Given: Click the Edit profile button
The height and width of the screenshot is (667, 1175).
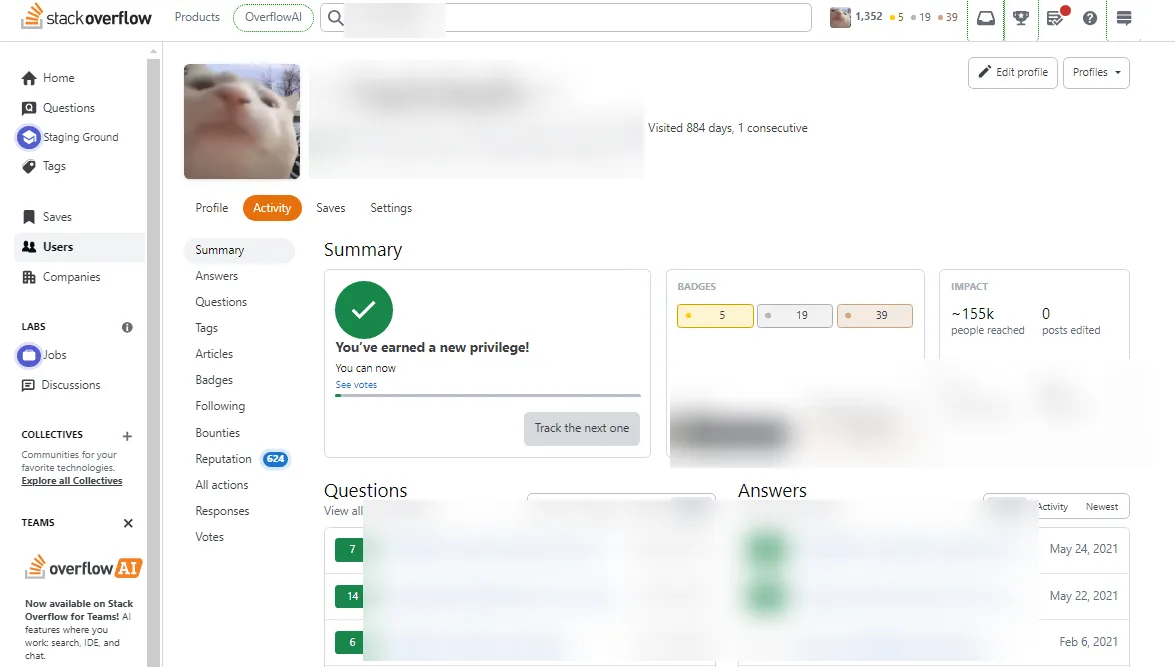Looking at the screenshot, I should tap(1012, 73).
